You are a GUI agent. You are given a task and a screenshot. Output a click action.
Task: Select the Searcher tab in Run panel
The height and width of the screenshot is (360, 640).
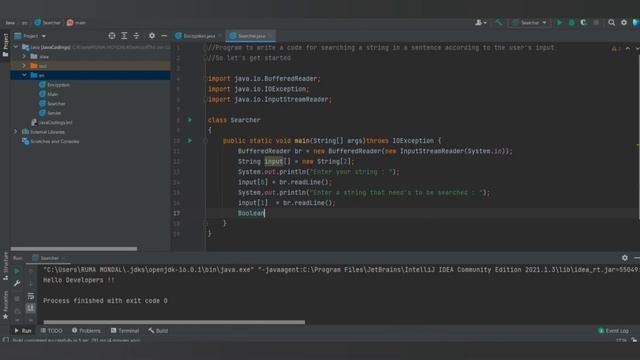pos(49,258)
